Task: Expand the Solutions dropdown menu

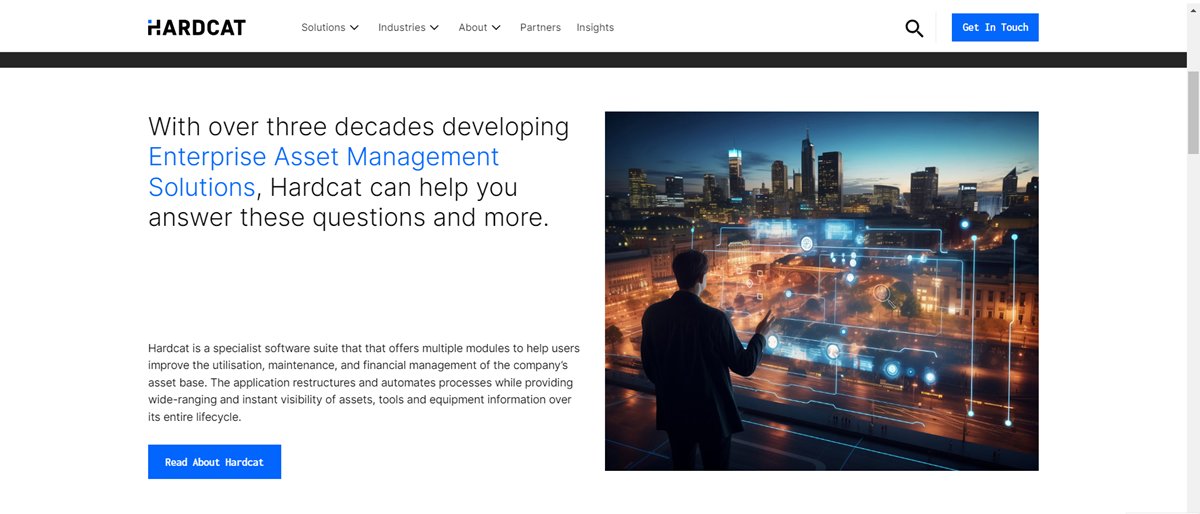Action: point(330,27)
